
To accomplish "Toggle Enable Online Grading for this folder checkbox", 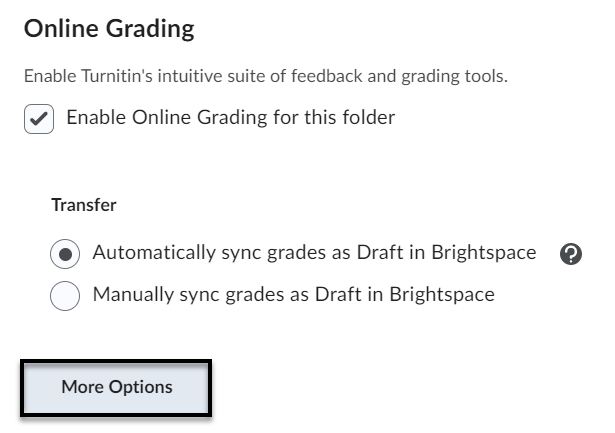I will click(38, 119).
